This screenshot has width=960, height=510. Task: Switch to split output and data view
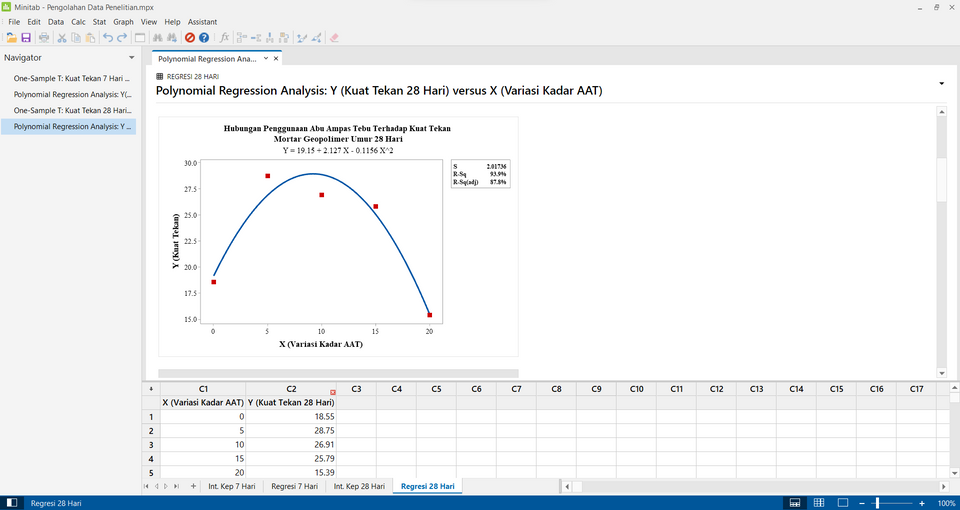[795, 503]
